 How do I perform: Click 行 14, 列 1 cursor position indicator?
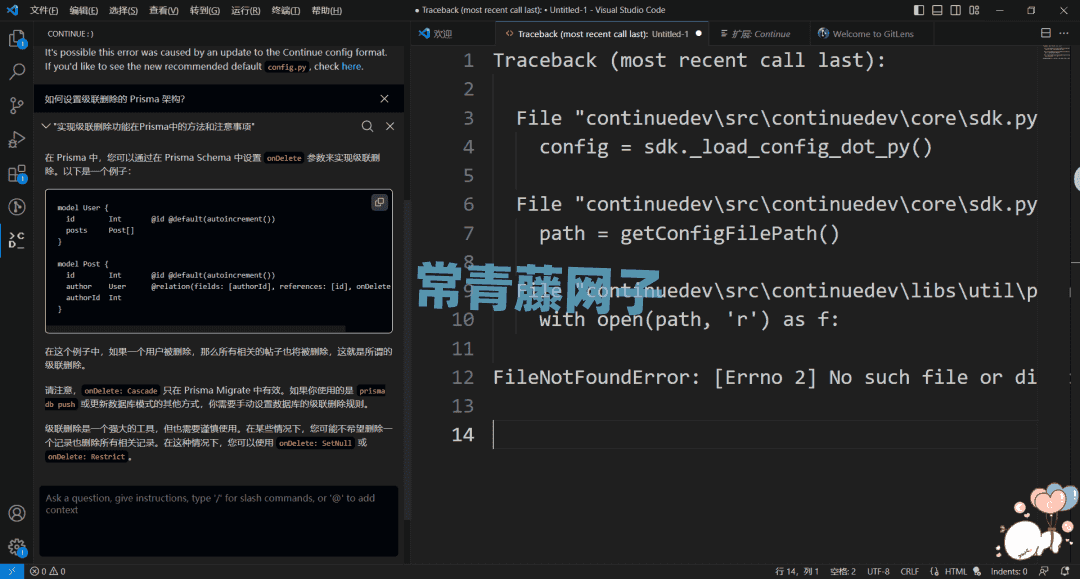[x=797, y=571]
